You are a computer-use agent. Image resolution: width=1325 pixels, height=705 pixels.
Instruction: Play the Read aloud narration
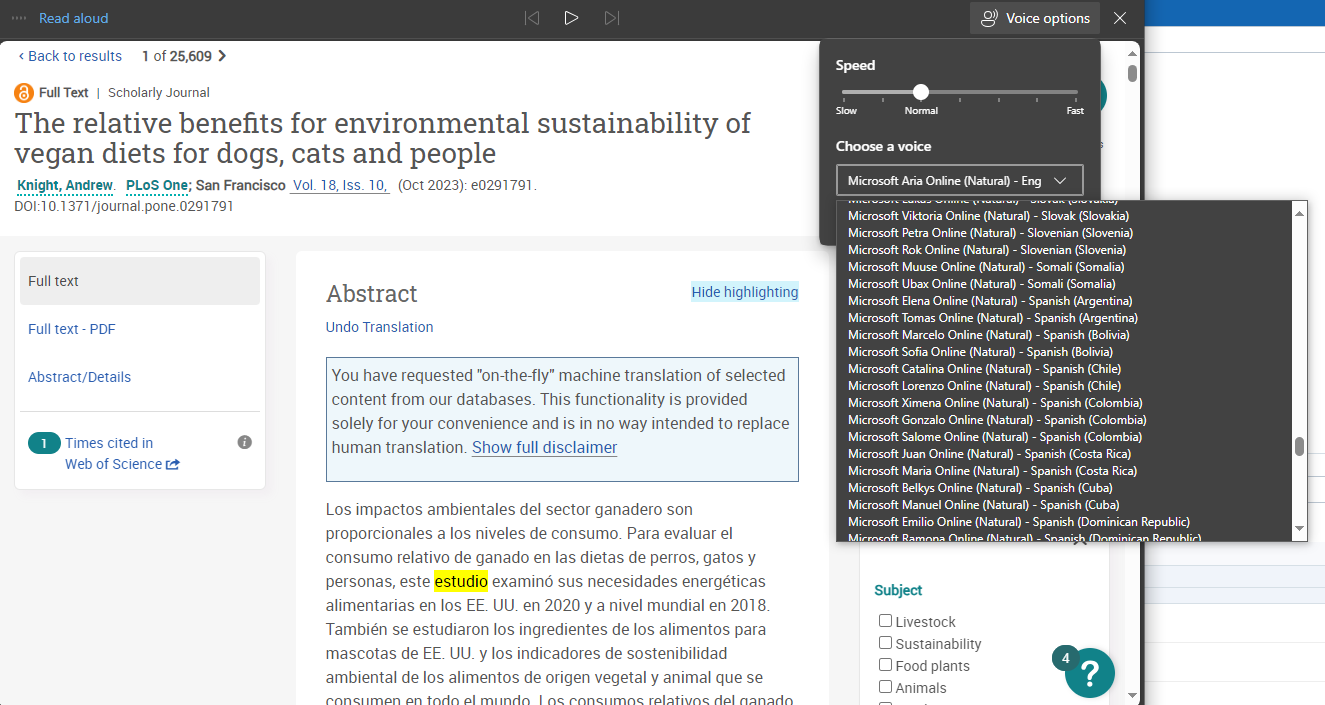point(571,17)
